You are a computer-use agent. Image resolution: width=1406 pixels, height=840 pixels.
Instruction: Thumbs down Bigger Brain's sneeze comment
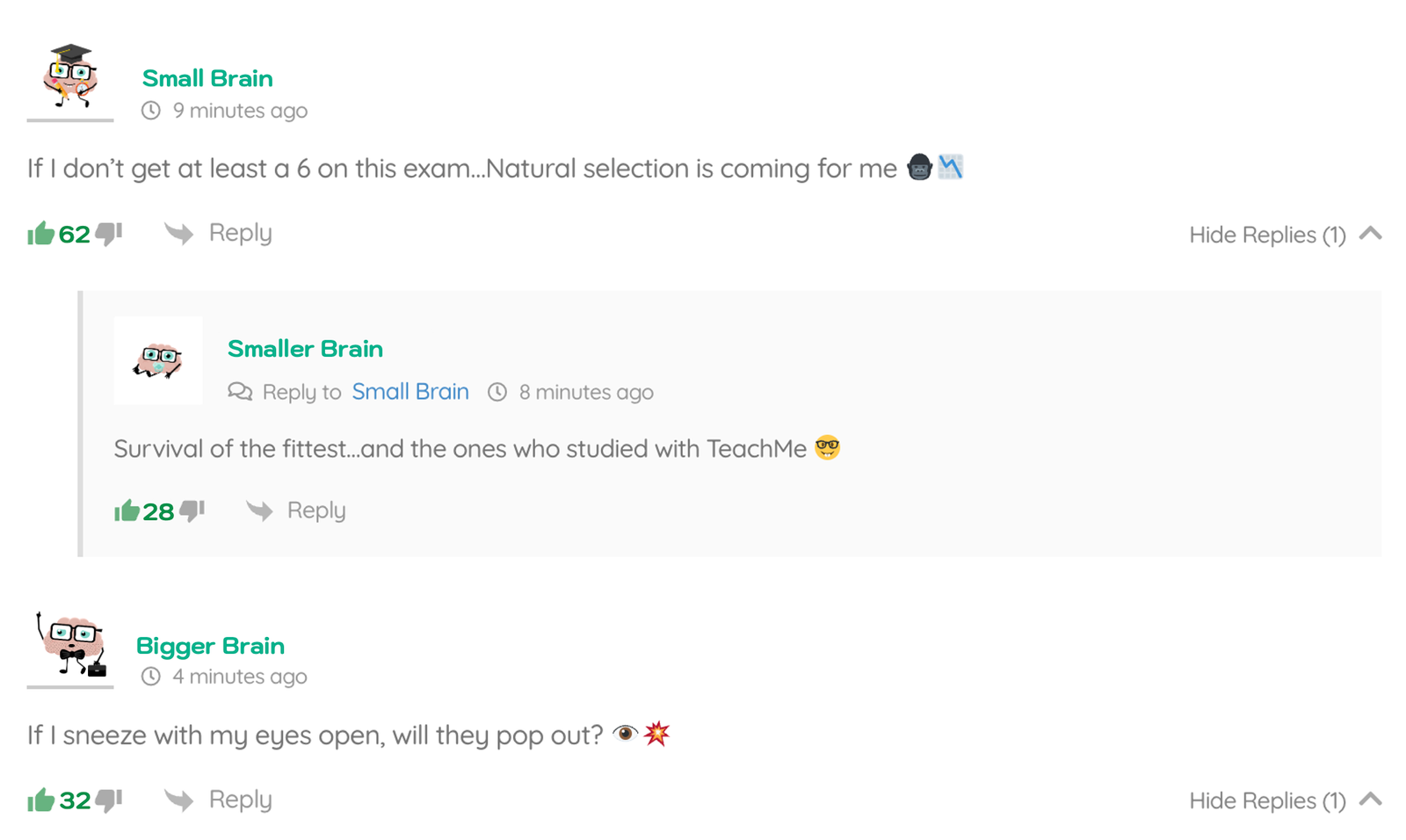click(x=109, y=800)
